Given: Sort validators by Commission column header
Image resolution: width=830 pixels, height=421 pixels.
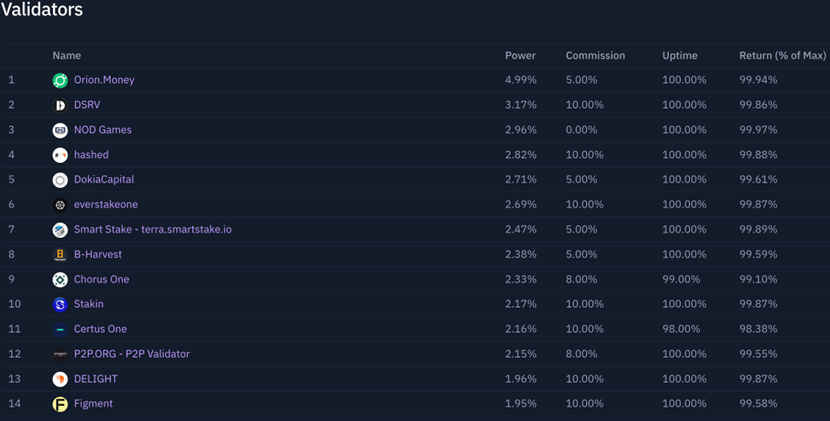Looking at the screenshot, I should pos(596,56).
